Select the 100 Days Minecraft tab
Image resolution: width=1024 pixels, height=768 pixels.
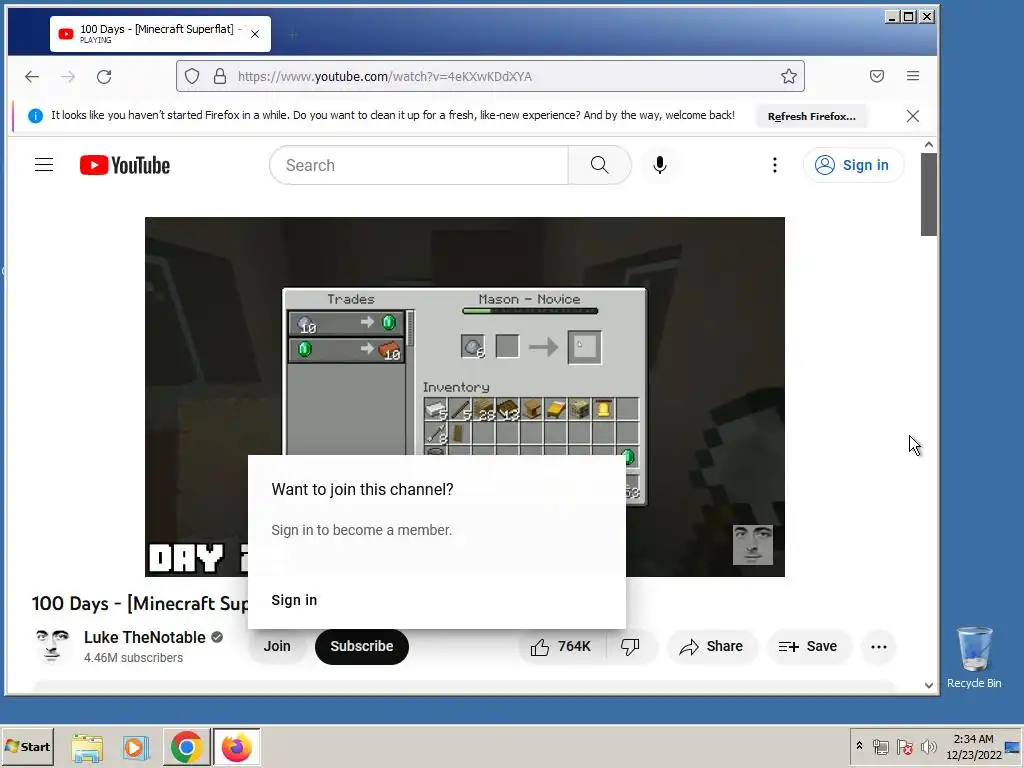click(x=160, y=34)
